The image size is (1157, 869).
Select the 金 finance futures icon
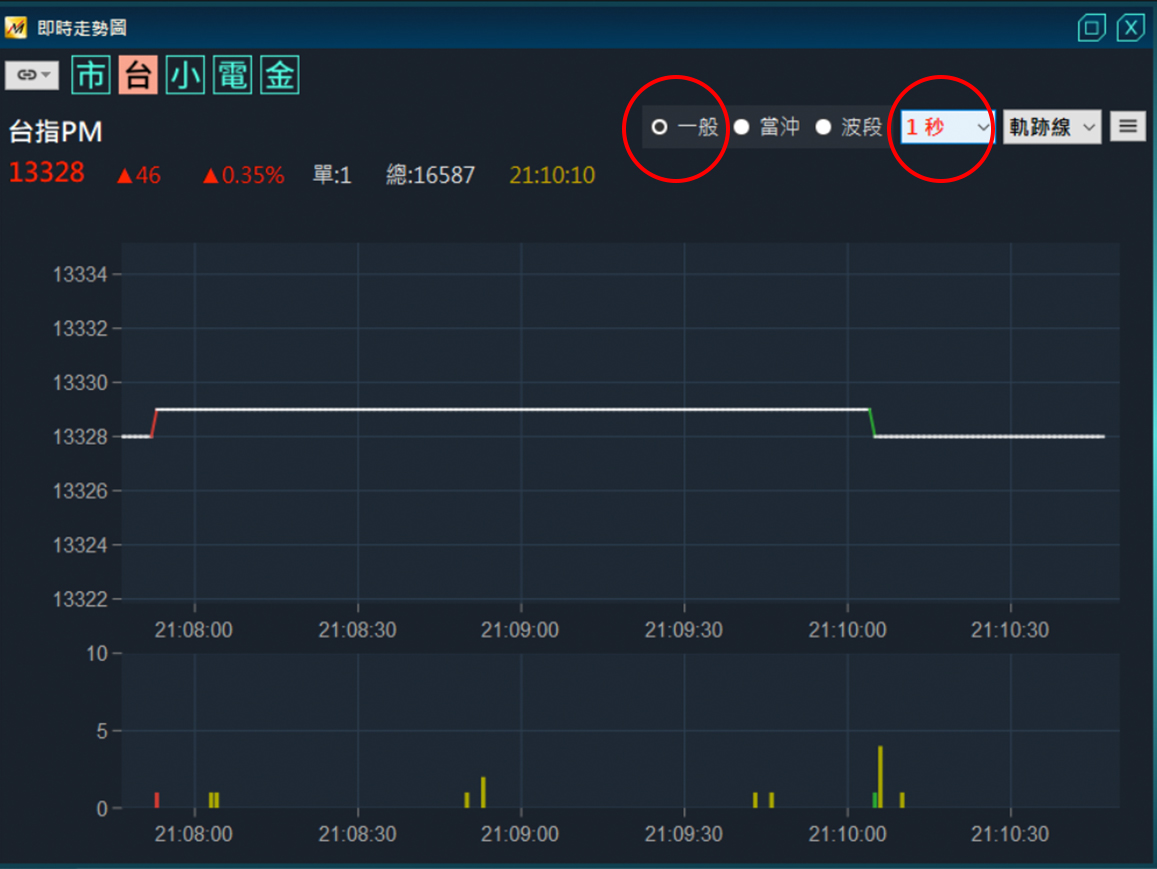[280, 76]
